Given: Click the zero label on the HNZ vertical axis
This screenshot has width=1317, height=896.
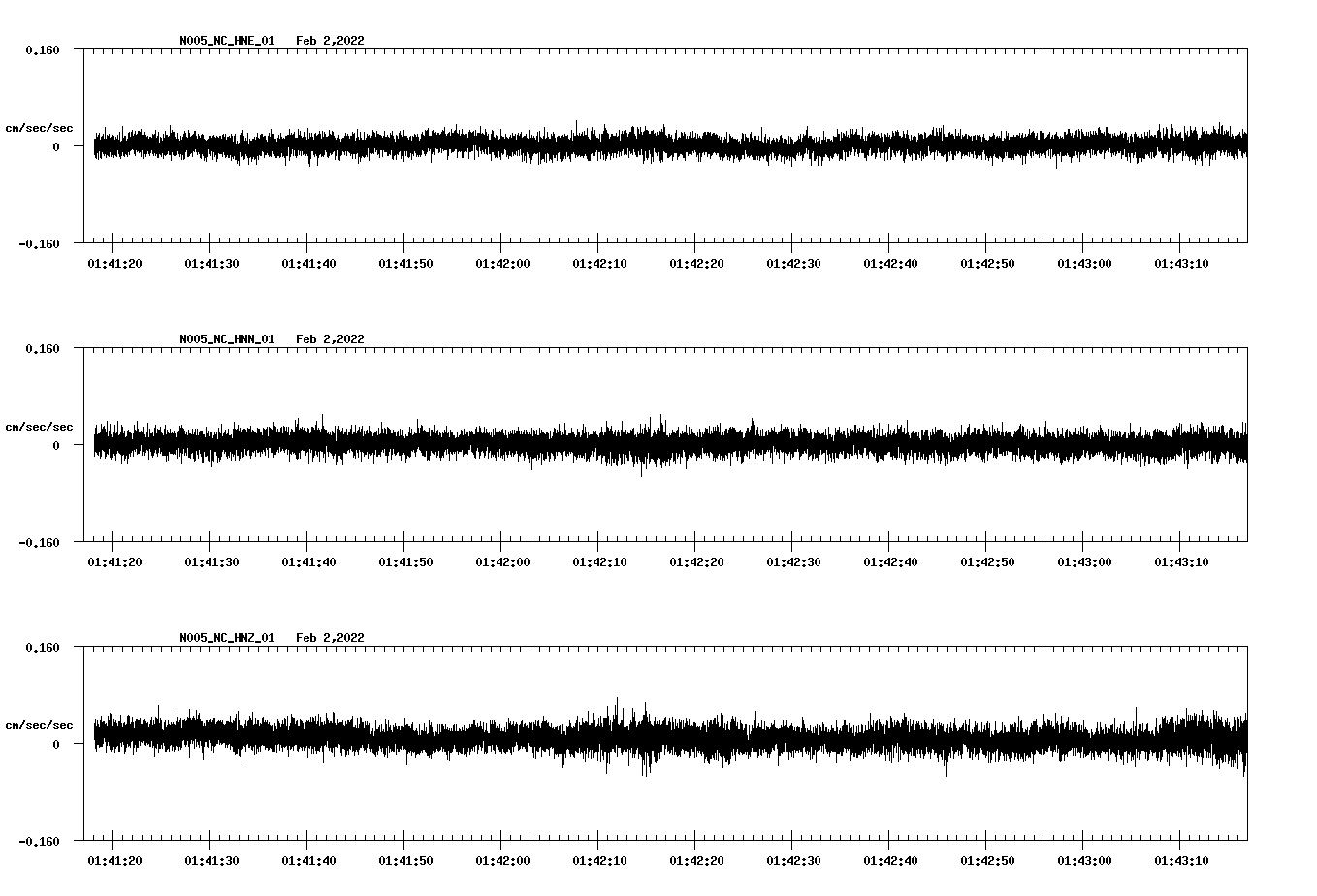Looking at the screenshot, I should click(56, 744).
